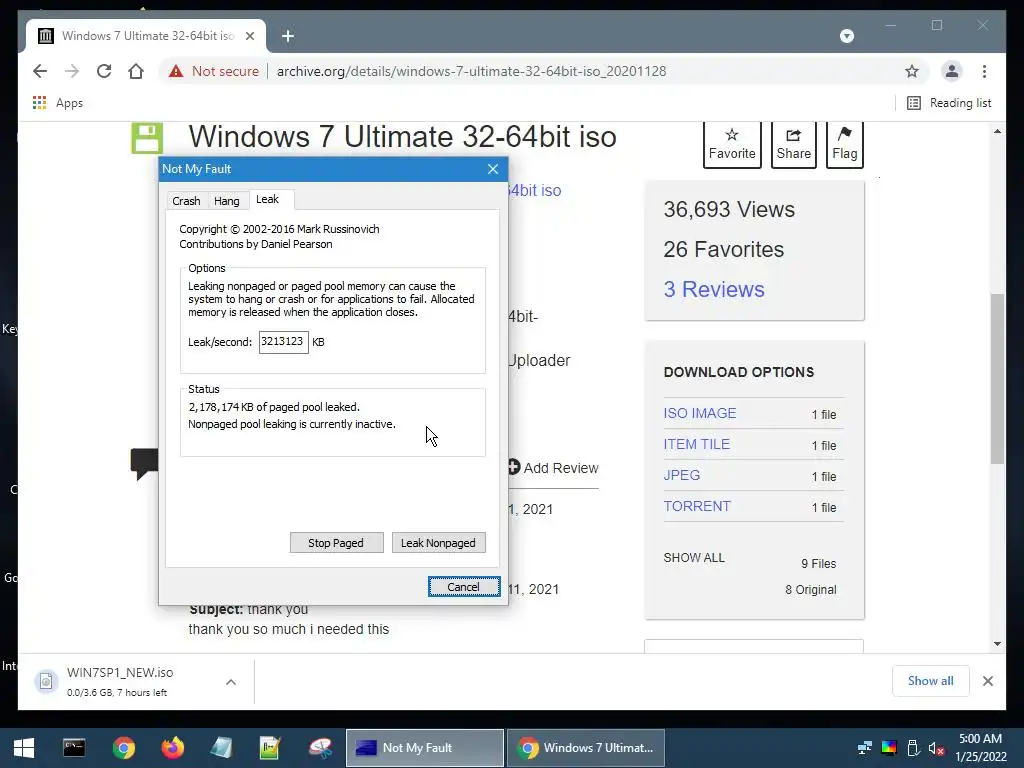
Task: Click the Leak/second input field
Action: point(283,342)
